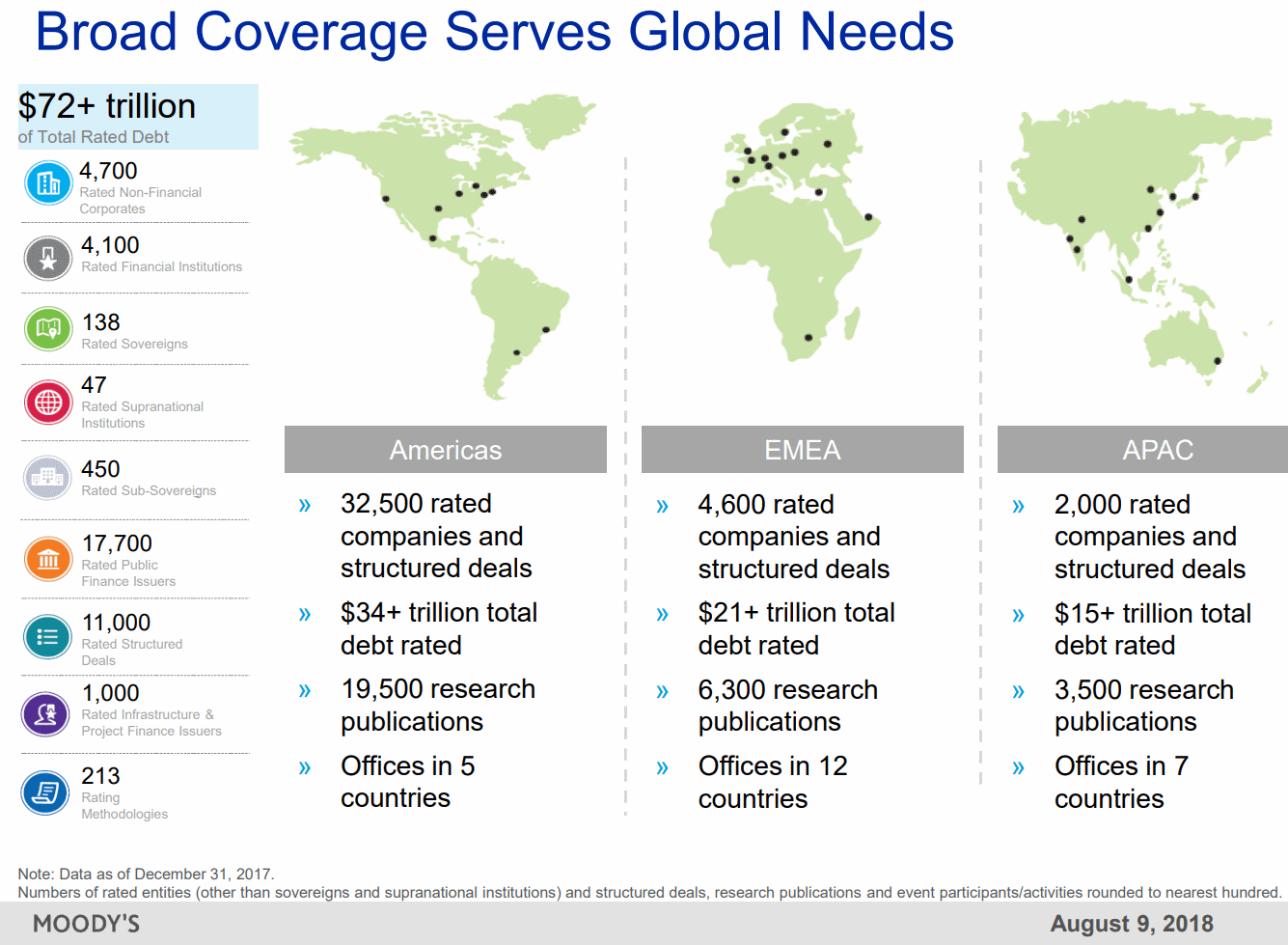Click the chevron bullet beside 2,000 rated companies
The width and height of the screenshot is (1288, 945).
[1018, 506]
